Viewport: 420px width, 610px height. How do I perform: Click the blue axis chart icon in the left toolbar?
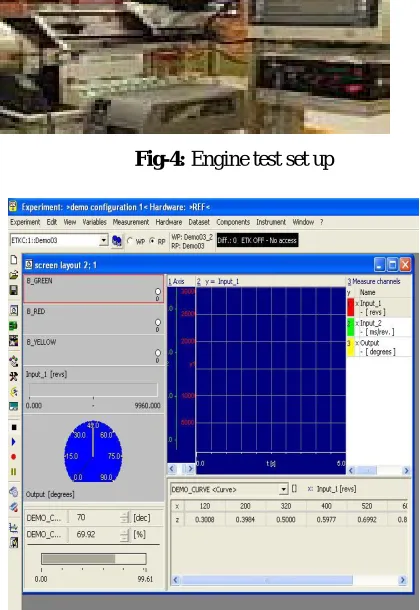pyautogui.click(x=14, y=528)
